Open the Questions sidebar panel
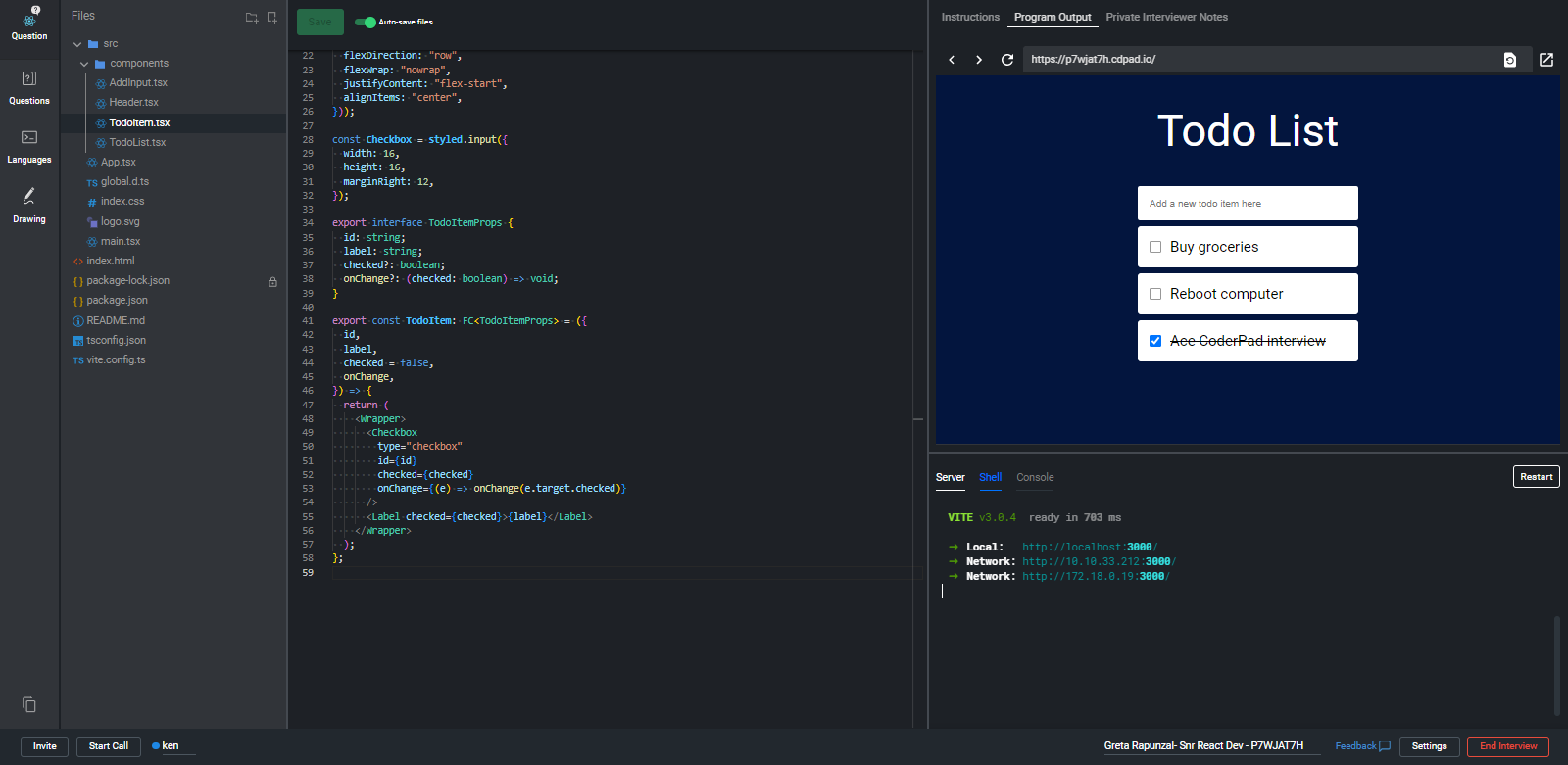1568x765 pixels. pyautogui.click(x=29, y=86)
